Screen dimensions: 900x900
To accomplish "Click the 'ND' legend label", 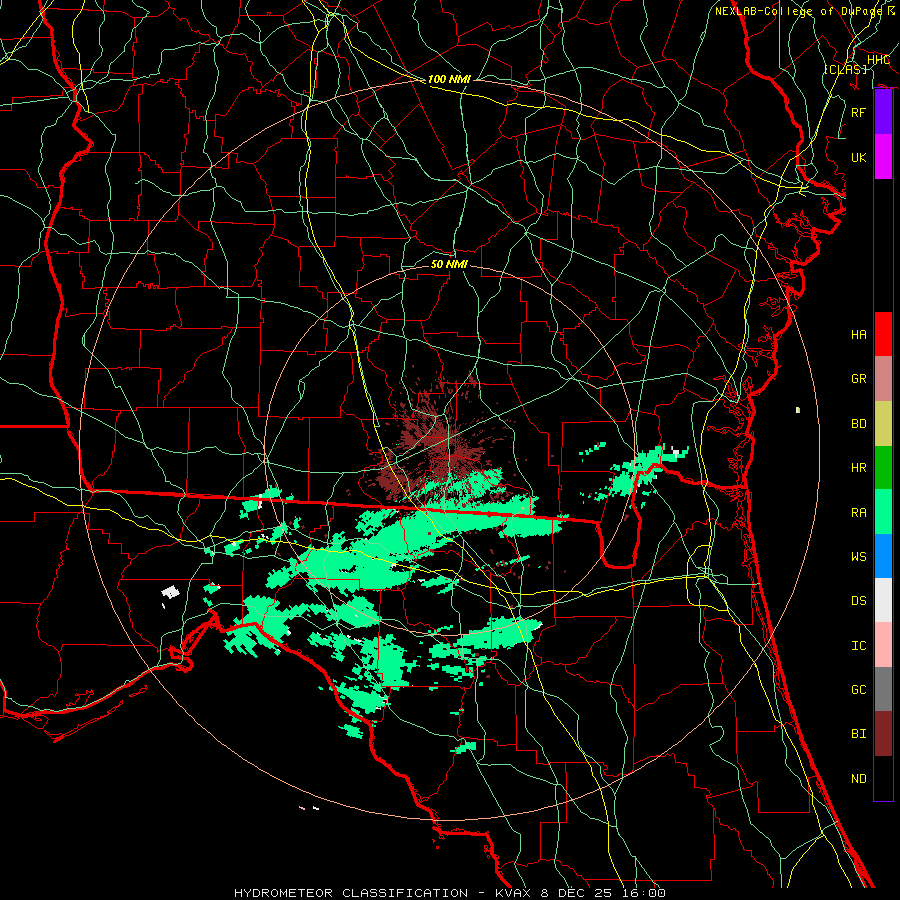I will pyautogui.click(x=858, y=779).
